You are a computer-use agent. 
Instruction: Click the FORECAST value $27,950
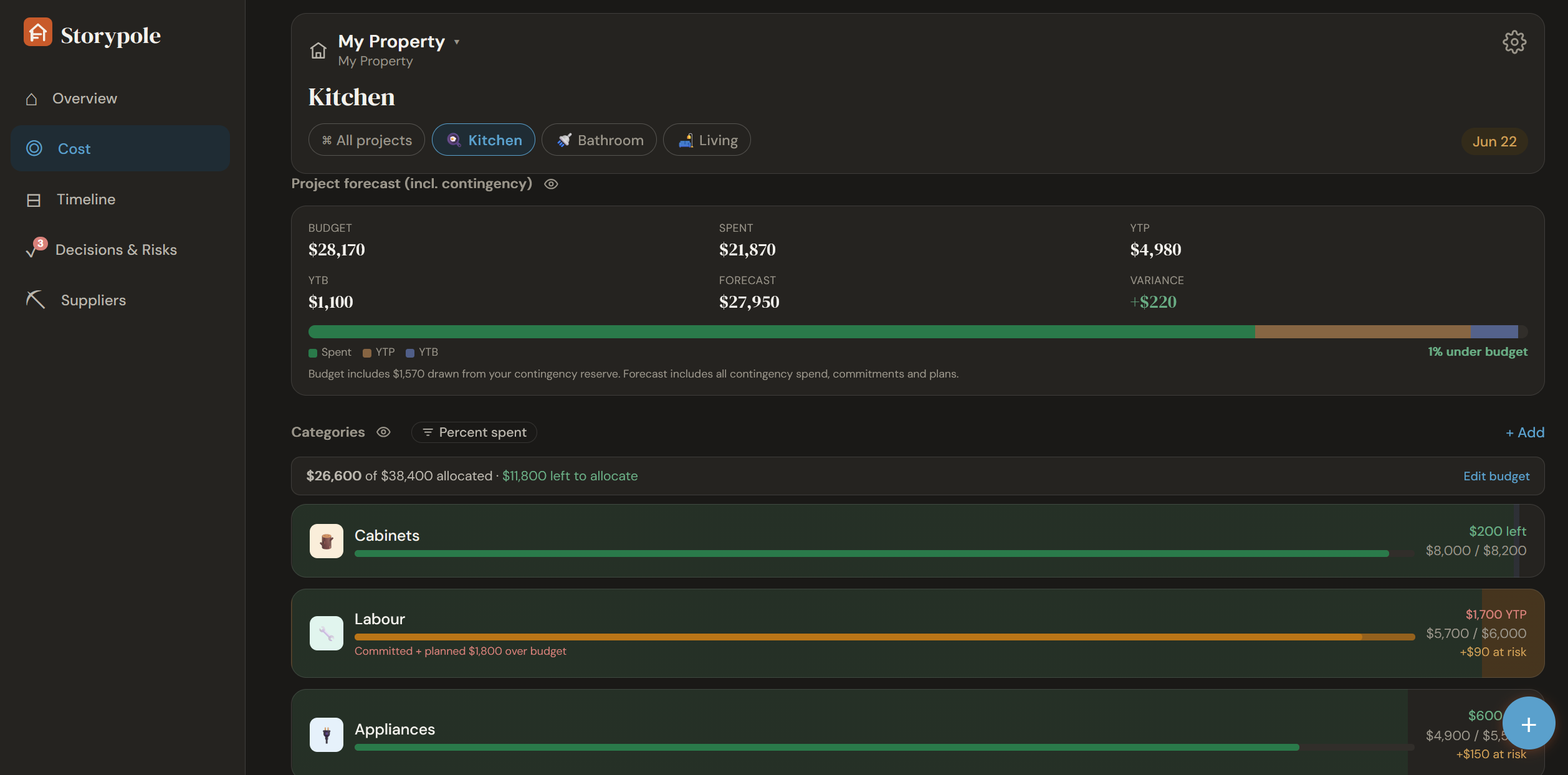[749, 302]
